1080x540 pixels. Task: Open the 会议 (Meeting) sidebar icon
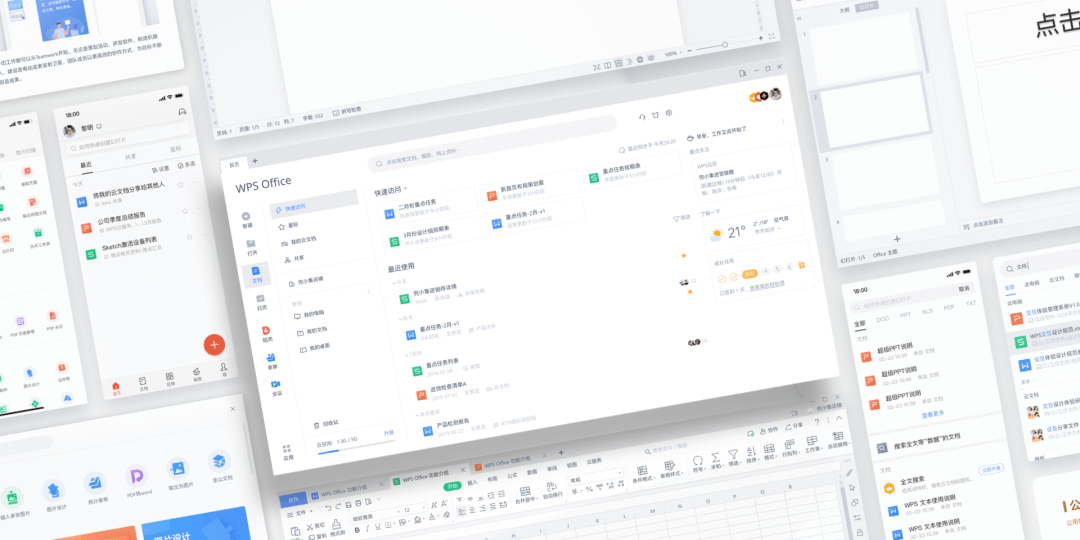pyautogui.click(x=276, y=385)
